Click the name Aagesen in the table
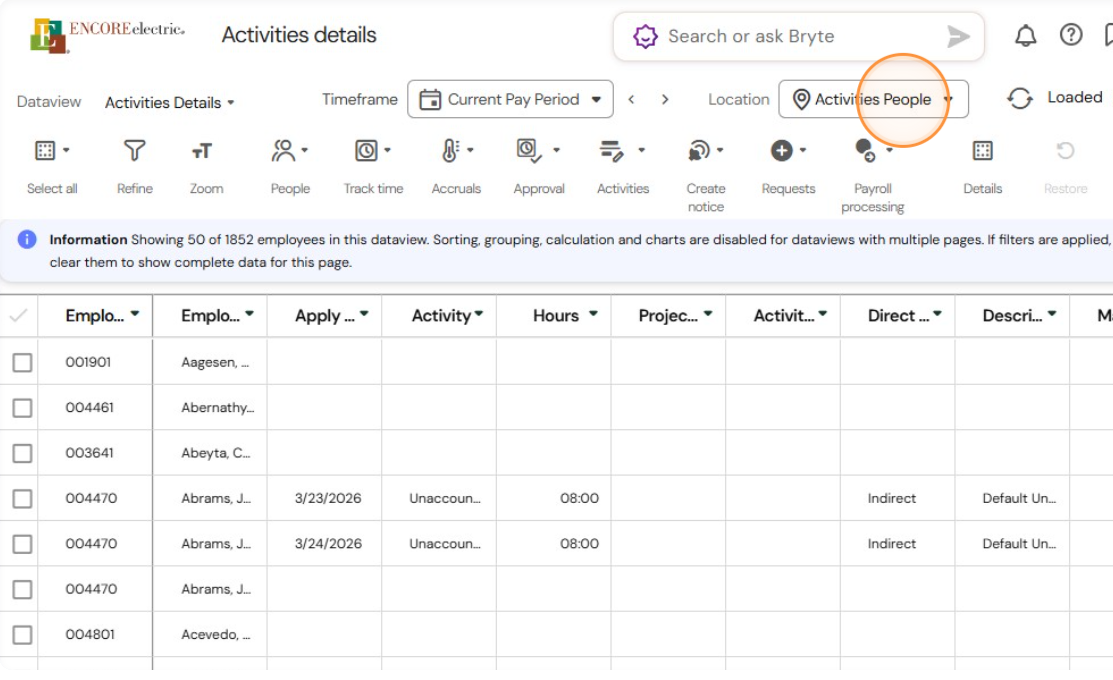Image resolution: width=1113 pixels, height=680 pixels. (215, 362)
